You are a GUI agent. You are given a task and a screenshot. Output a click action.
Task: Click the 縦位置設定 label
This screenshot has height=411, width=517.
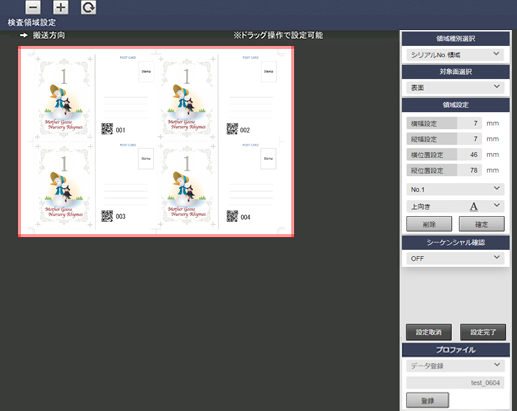click(x=427, y=171)
